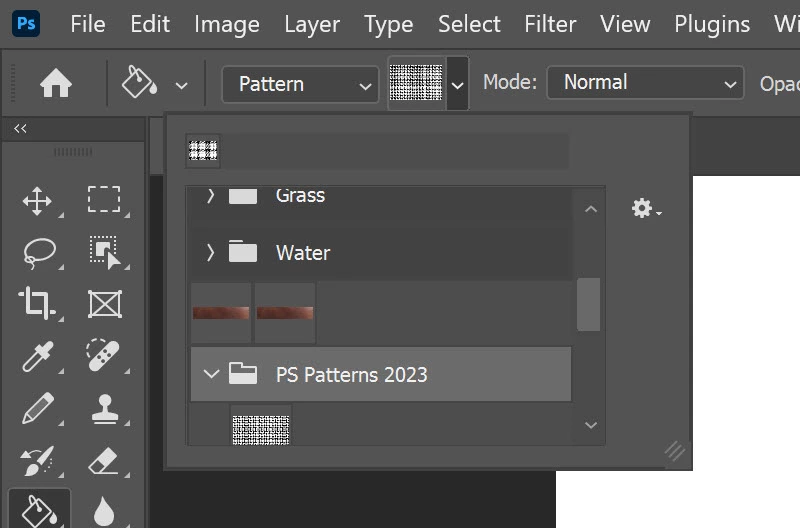This screenshot has height=528, width=800.
Task: Select the History Brush tool
Action: [x=37, y=461]
